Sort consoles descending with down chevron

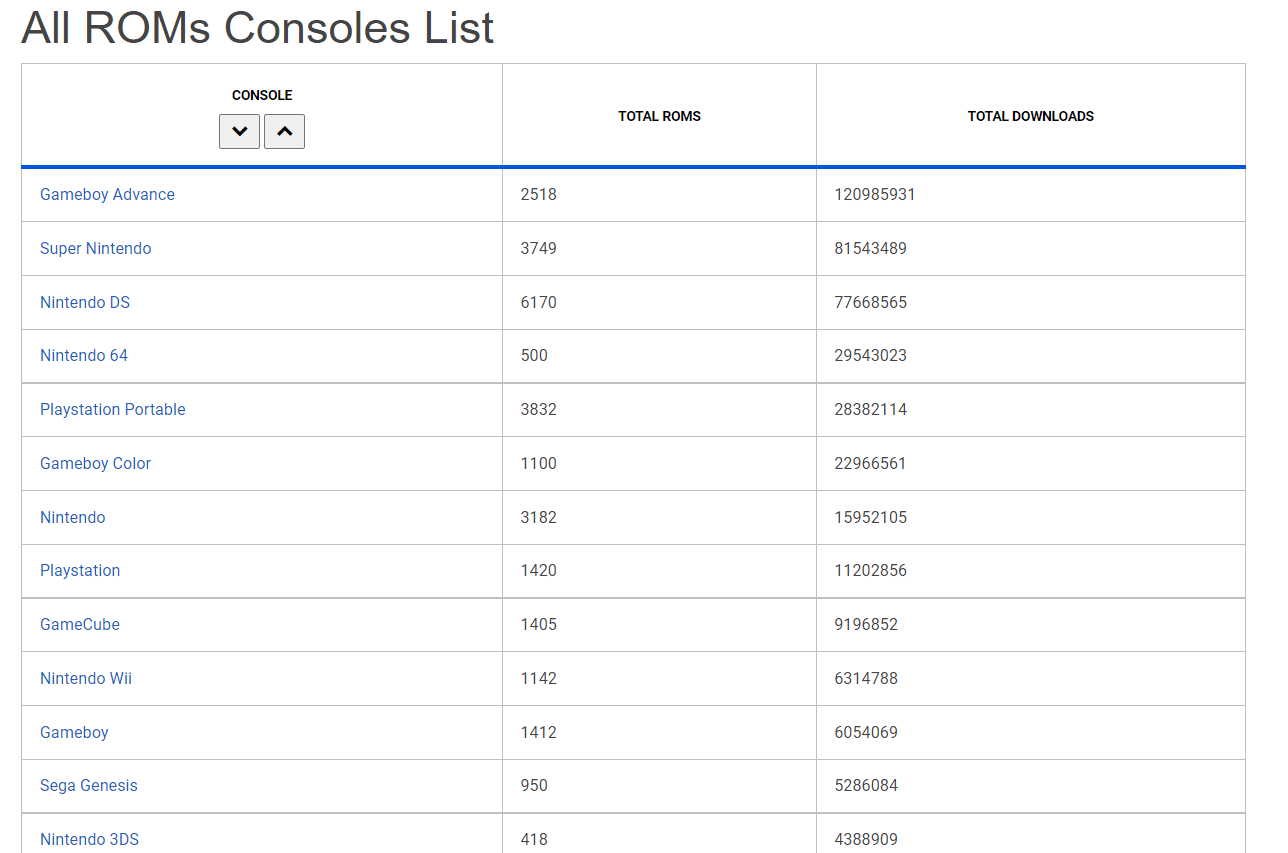(239, 131)
